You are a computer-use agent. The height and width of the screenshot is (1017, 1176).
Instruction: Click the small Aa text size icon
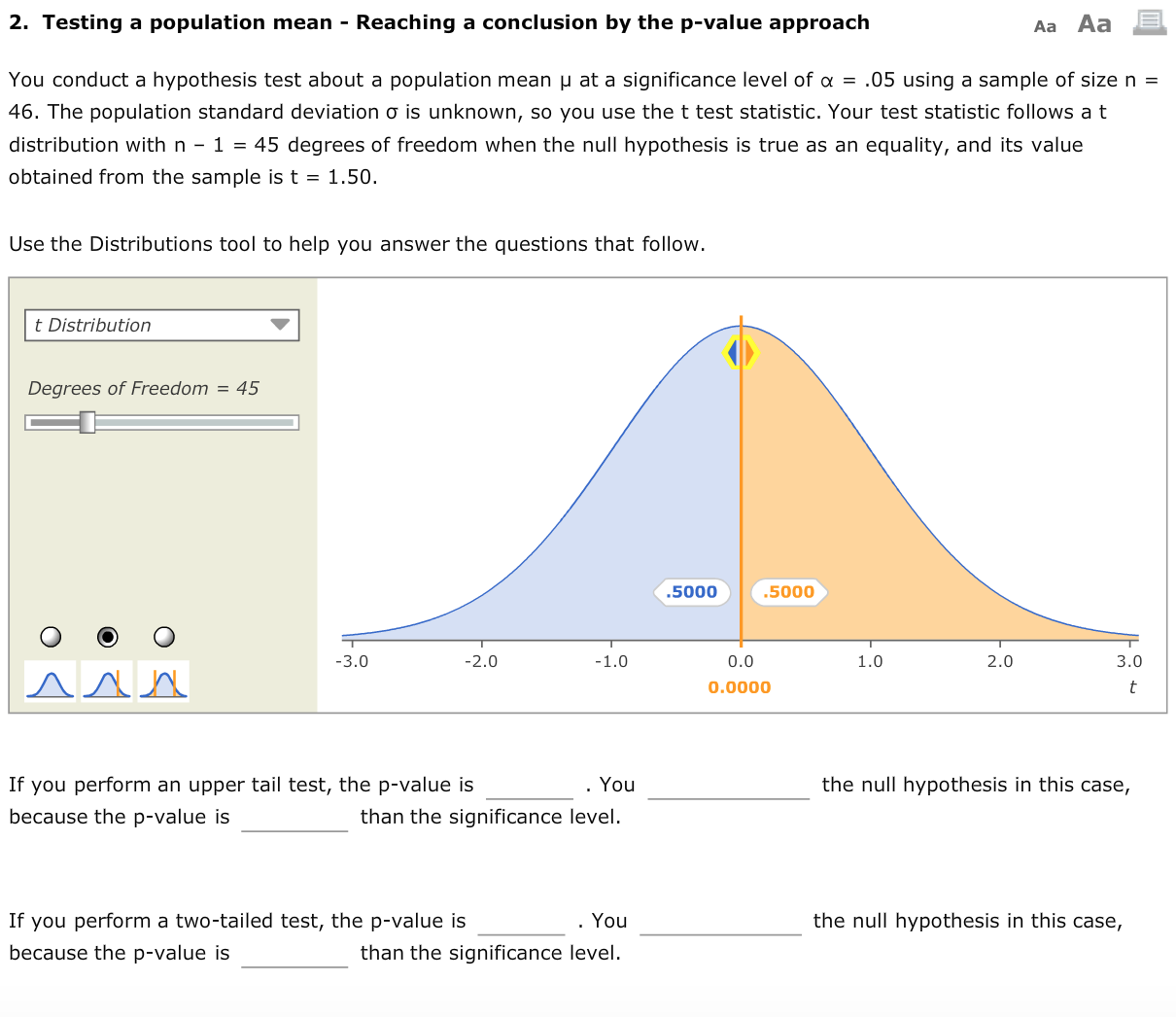[1045, 26]
